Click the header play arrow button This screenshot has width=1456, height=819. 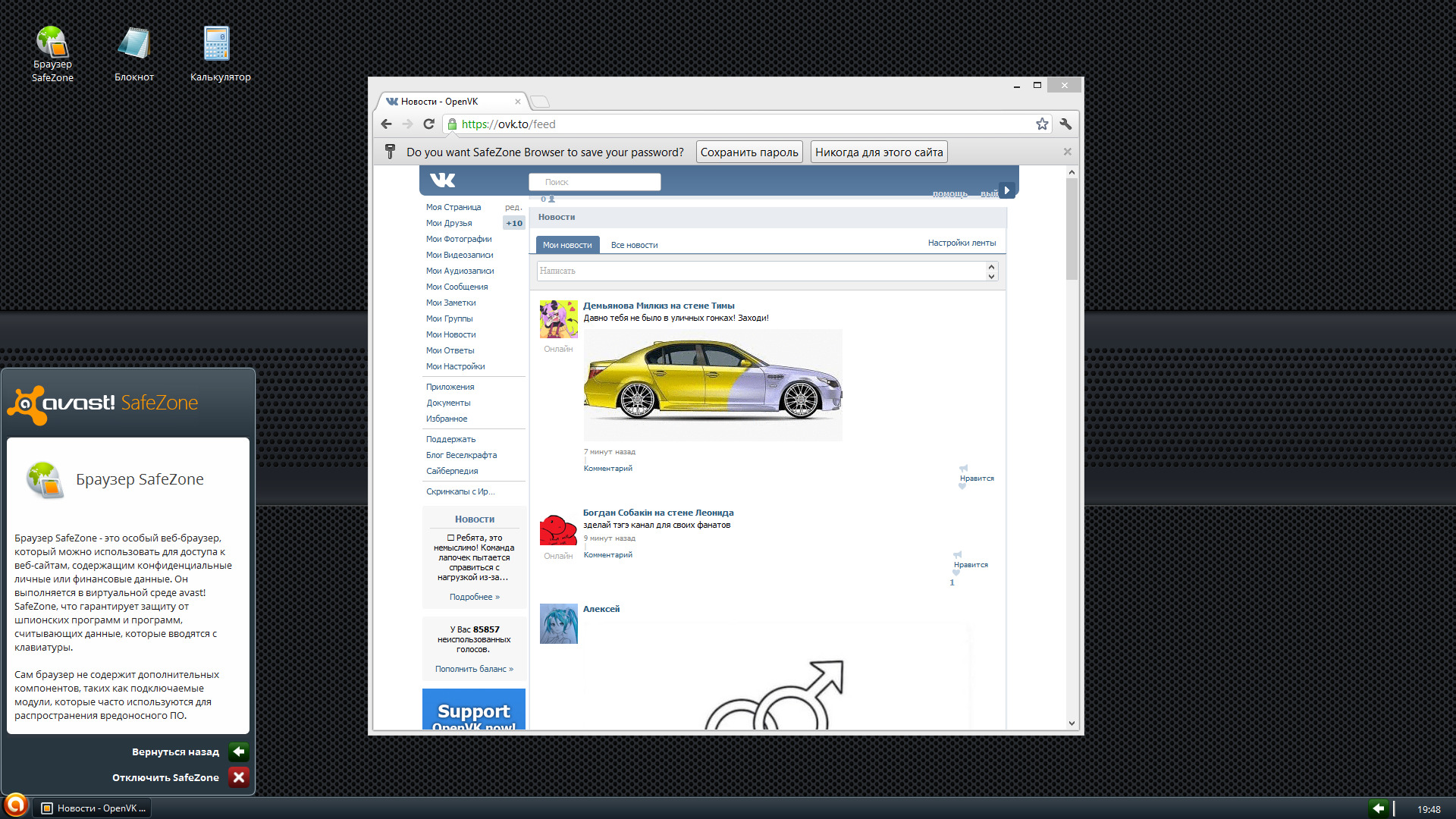(x=1007, y=190)
